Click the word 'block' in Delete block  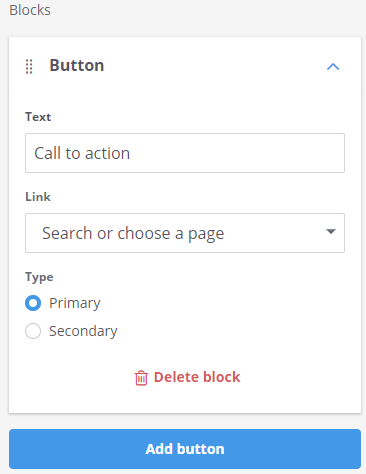coord(222,377)
